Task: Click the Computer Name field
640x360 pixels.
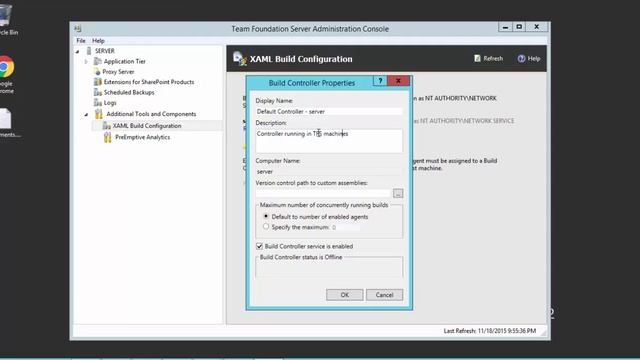Action: 329,171
